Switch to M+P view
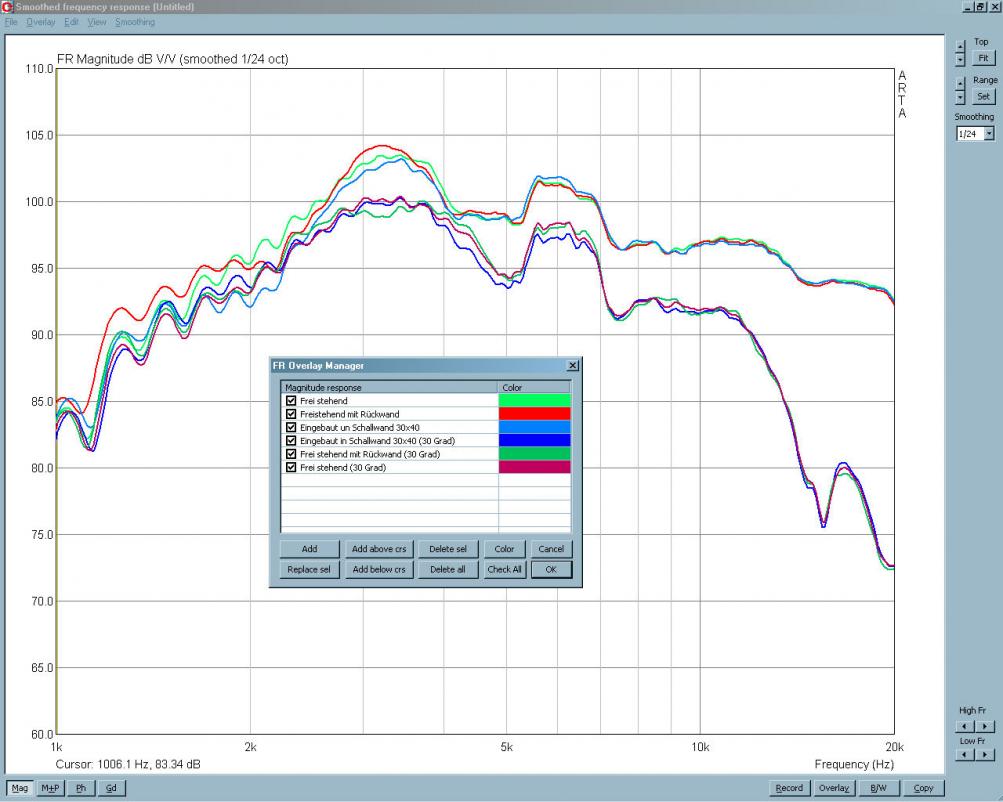Screen dimensions: 1003x802 pos(50,788)
